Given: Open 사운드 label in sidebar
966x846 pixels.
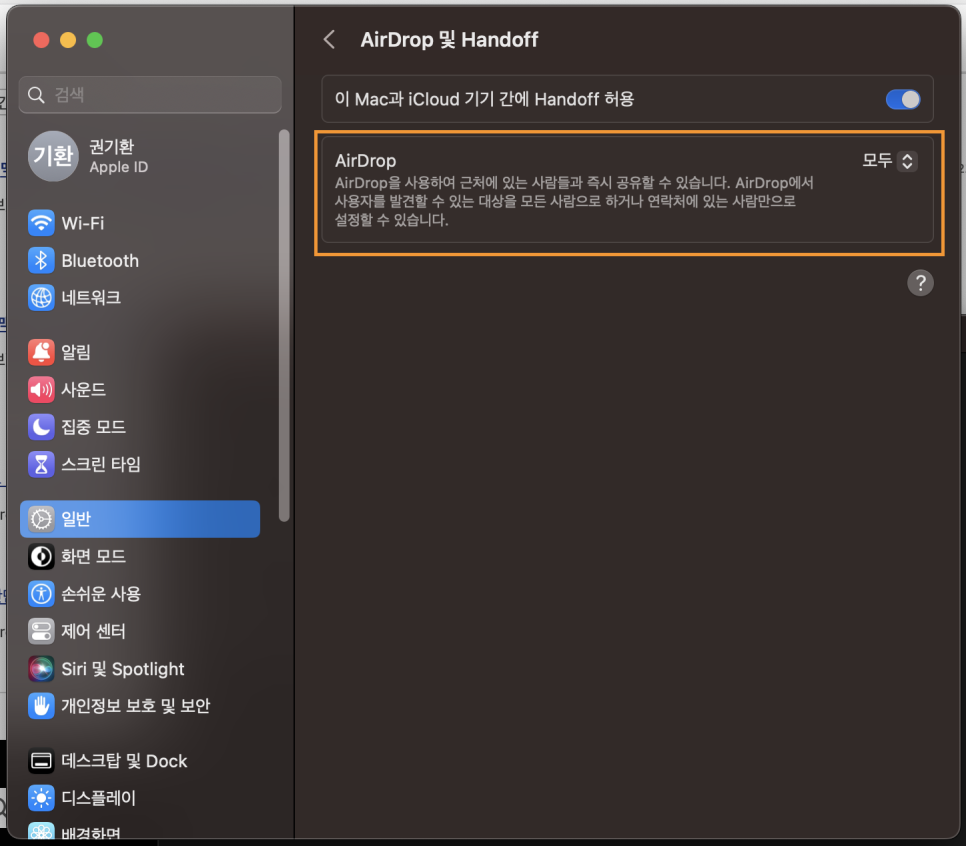Looking at the screenshot, I should [x=83, y=389].
